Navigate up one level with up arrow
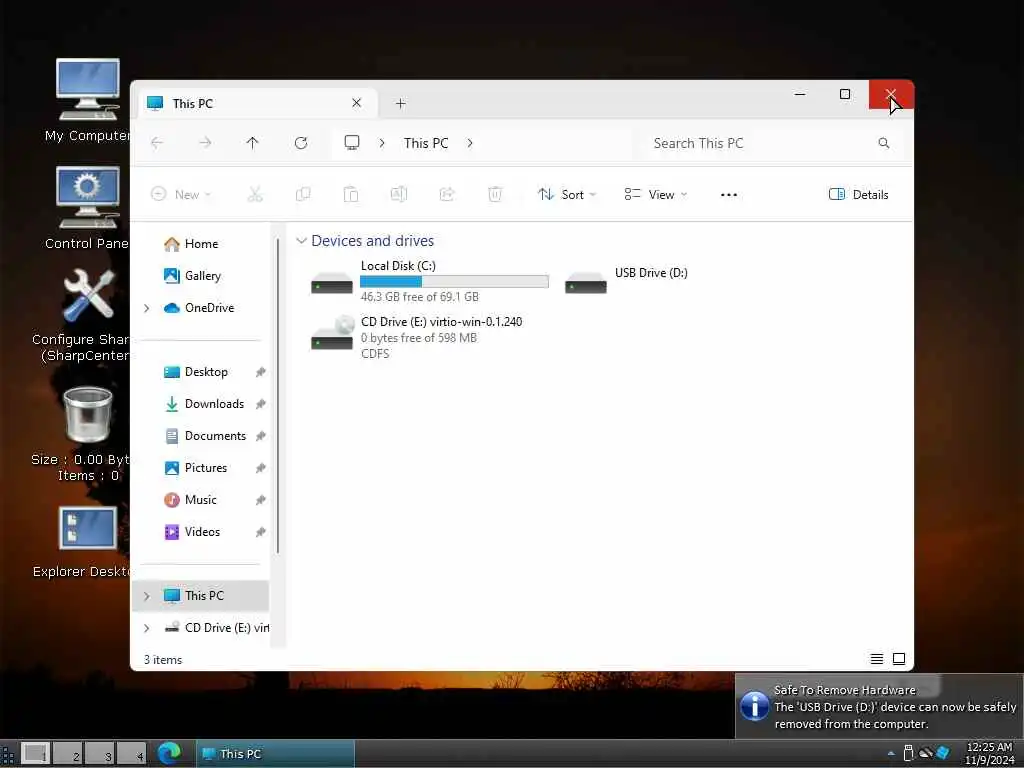Viewport: 1024px width, 768px height. [x=253, y=143]
